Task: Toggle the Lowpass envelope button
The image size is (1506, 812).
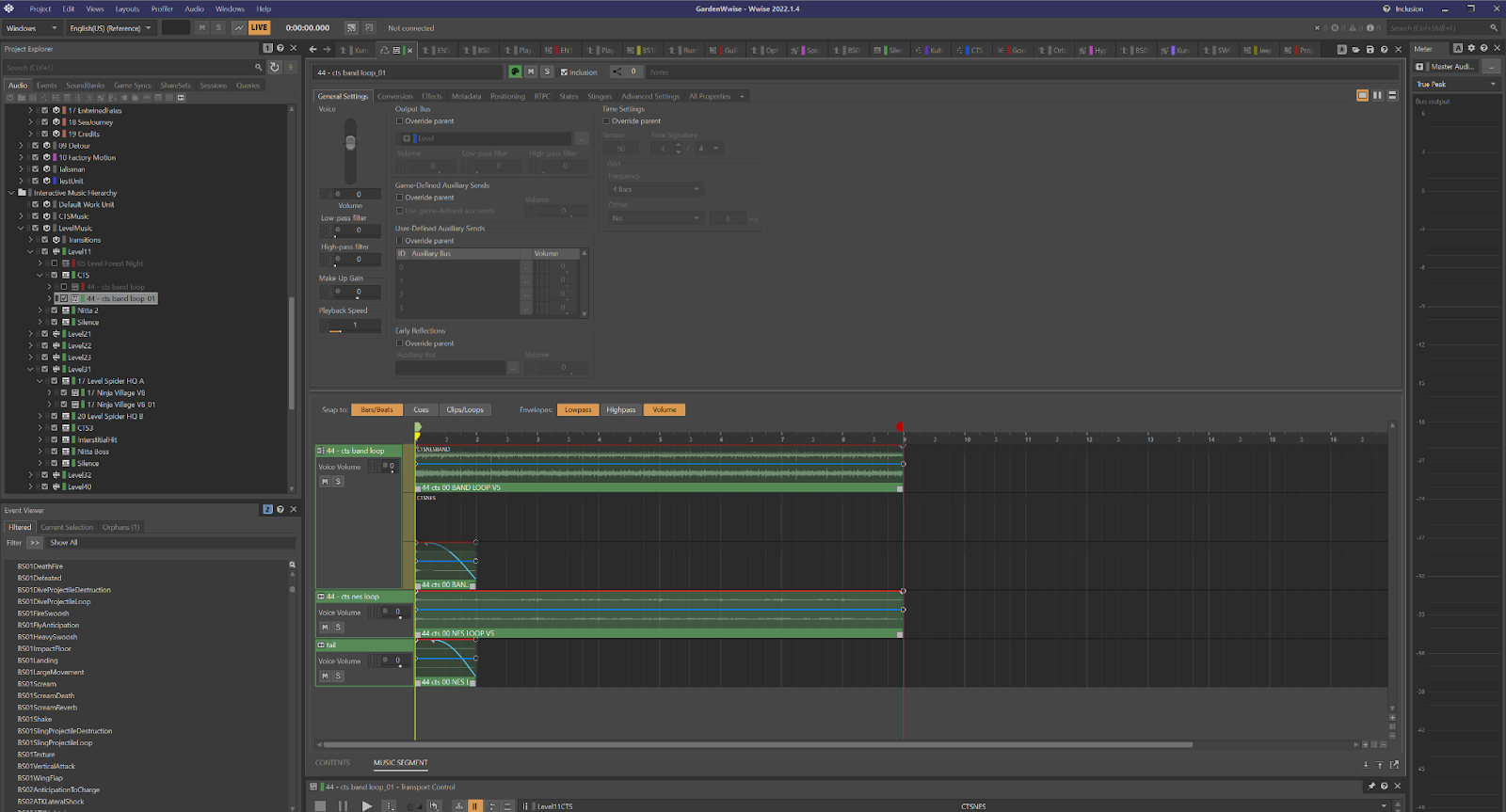Action: click(x=578, y=410)
